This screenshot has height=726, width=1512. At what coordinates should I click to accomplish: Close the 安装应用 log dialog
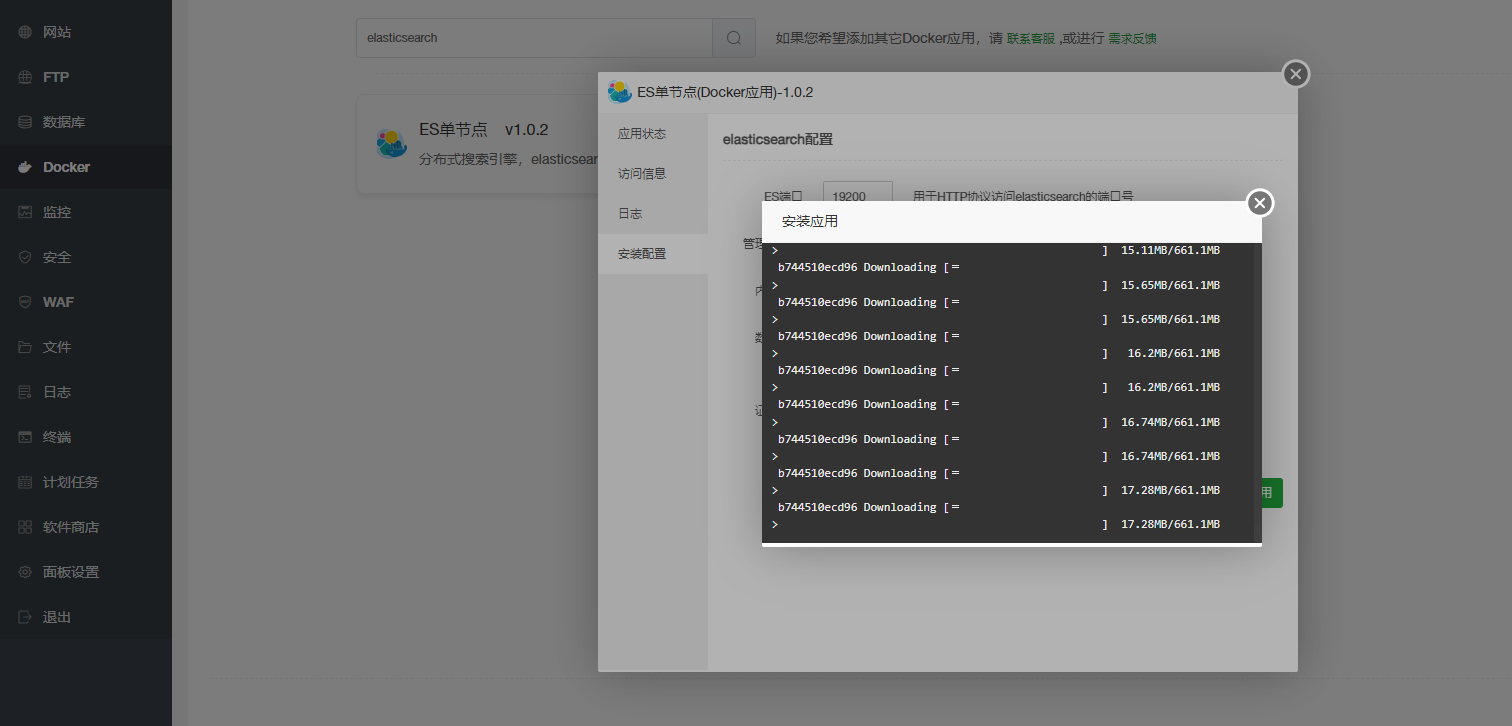[1260, 203]
